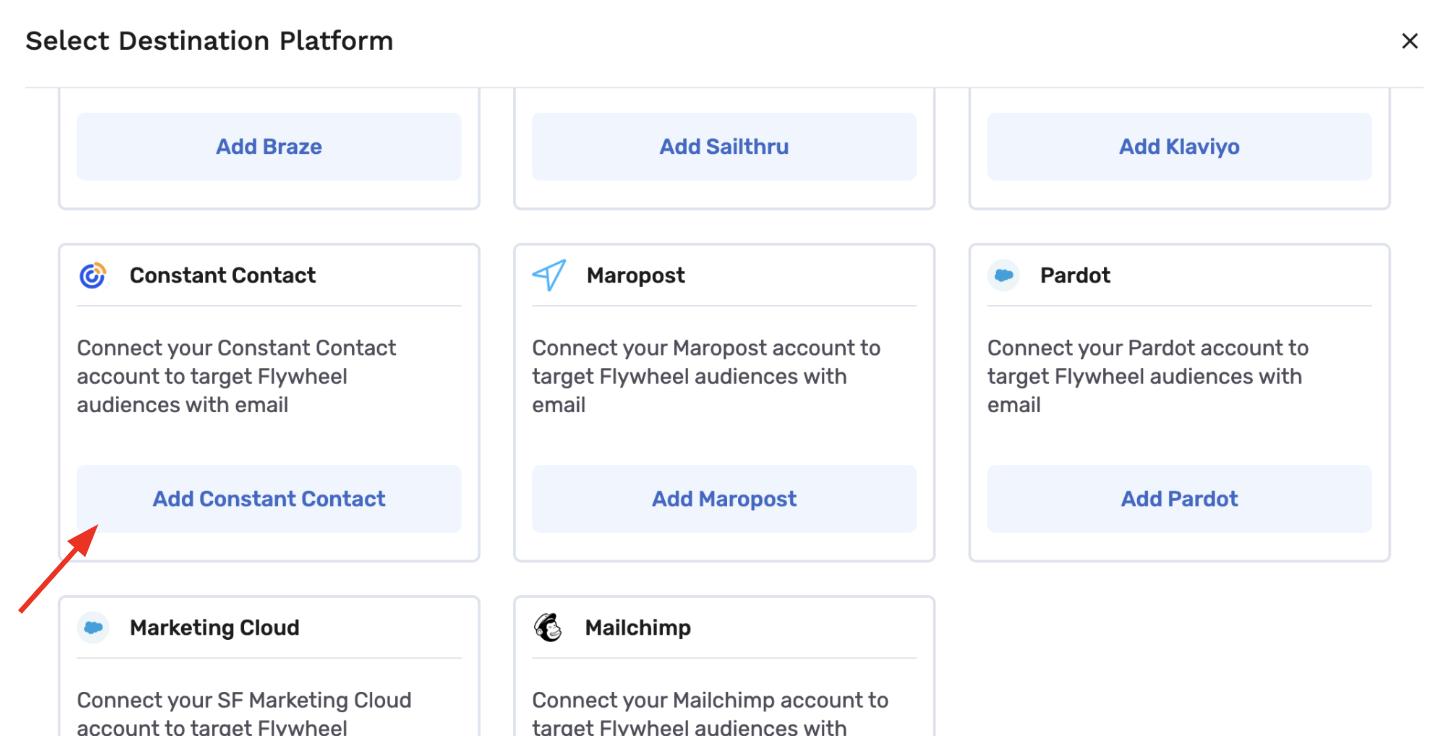1452x736 pixels.
Task: Click the Add Maropost button
Action: click(724, 499)
